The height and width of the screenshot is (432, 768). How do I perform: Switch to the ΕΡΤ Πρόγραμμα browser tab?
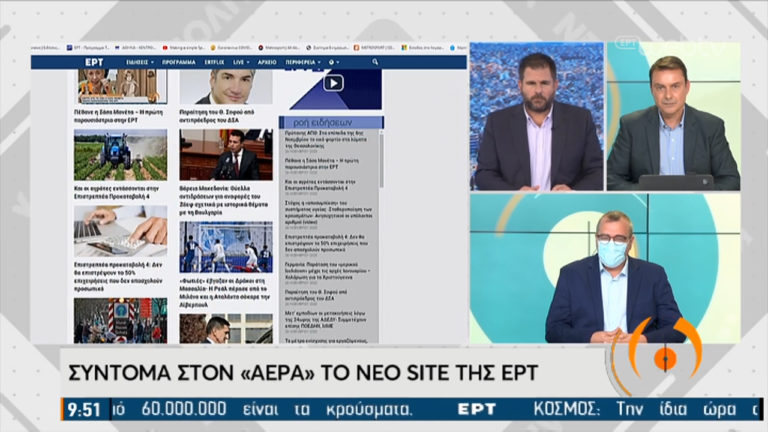coord(88,48)
